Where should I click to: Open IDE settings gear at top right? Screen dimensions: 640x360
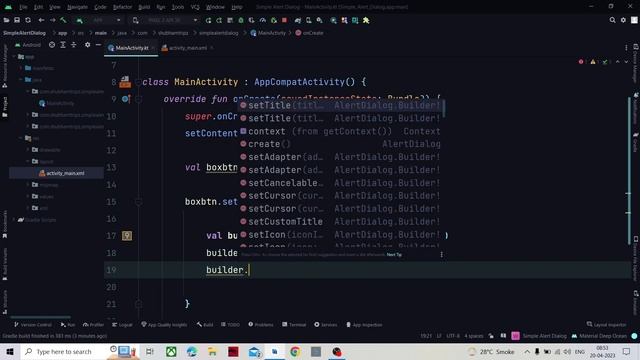pos(623,20)
